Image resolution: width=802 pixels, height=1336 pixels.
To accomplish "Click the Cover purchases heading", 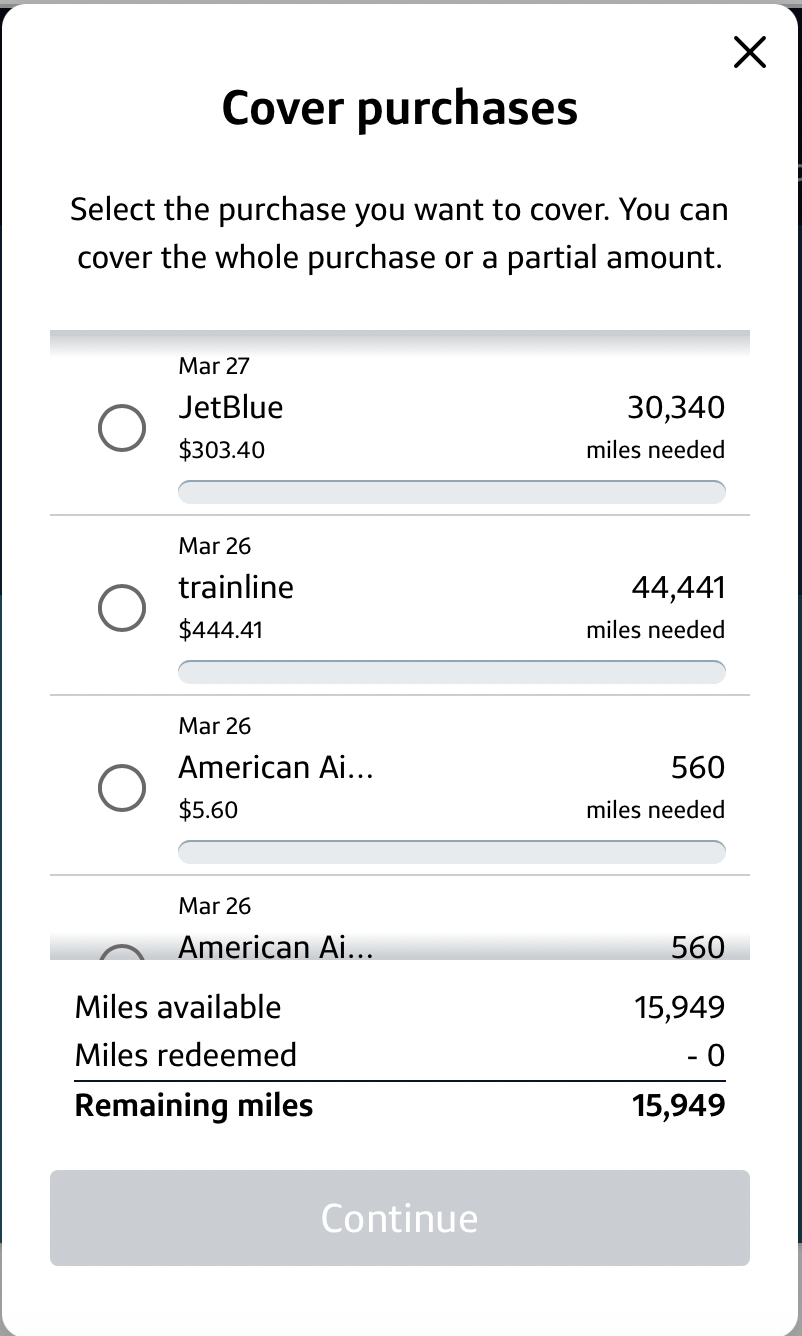I will (400, 108).
